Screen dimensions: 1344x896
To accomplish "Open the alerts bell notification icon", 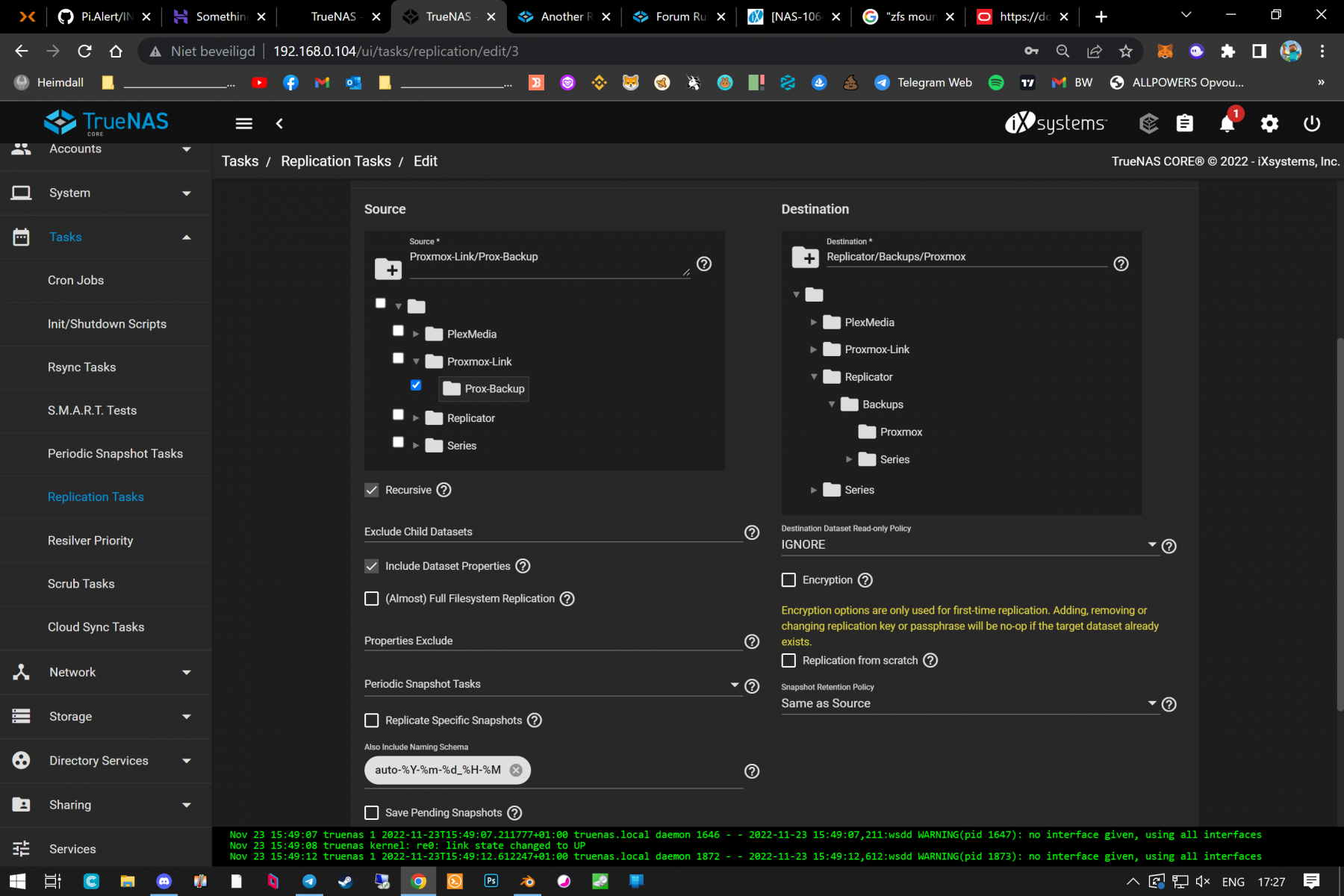I will (1227, 123).
